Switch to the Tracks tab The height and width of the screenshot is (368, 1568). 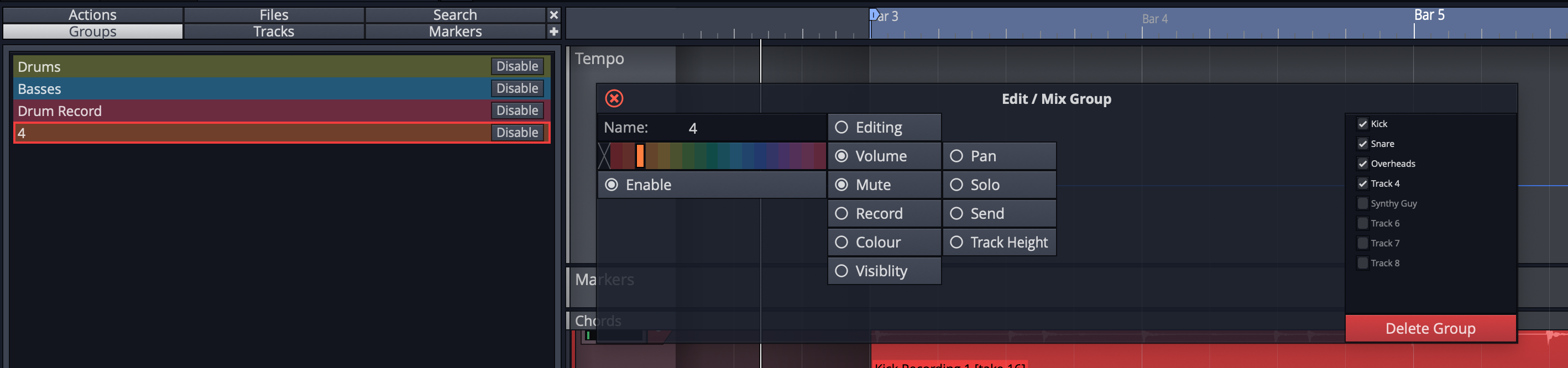pyautogui.click(x=273, y=31)
